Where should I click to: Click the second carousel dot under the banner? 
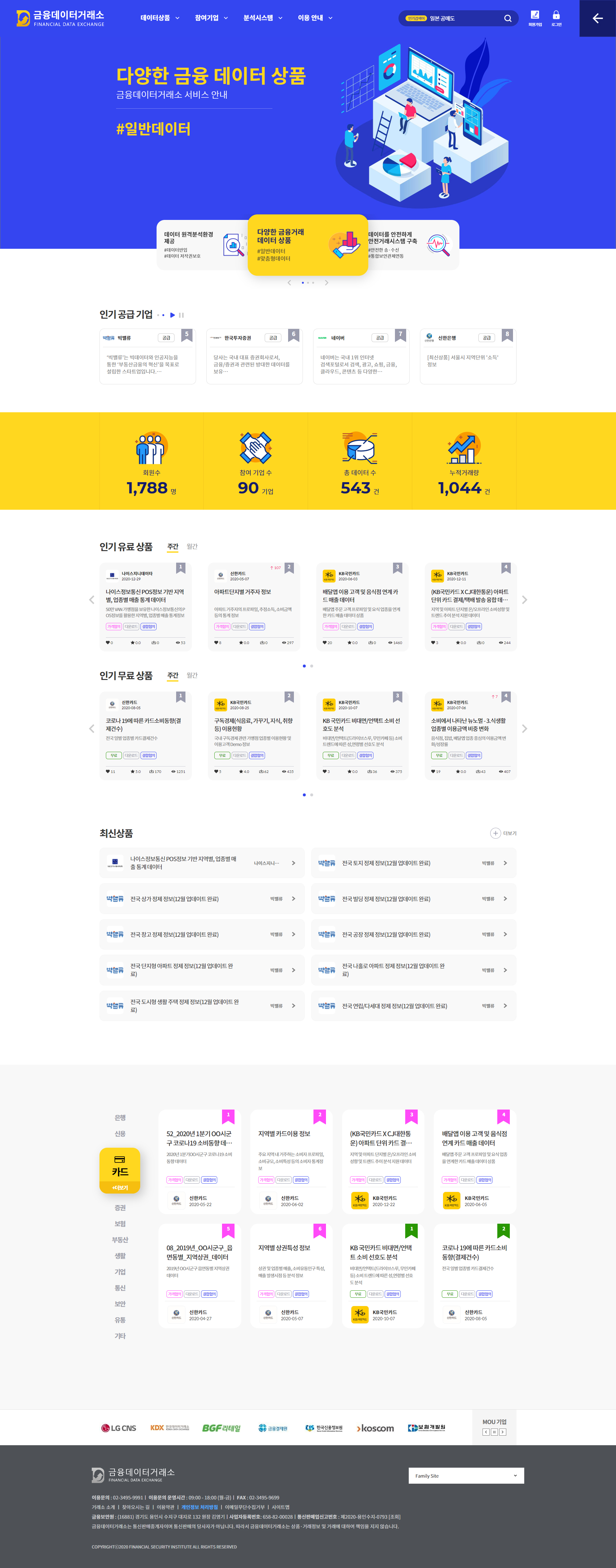308,283
